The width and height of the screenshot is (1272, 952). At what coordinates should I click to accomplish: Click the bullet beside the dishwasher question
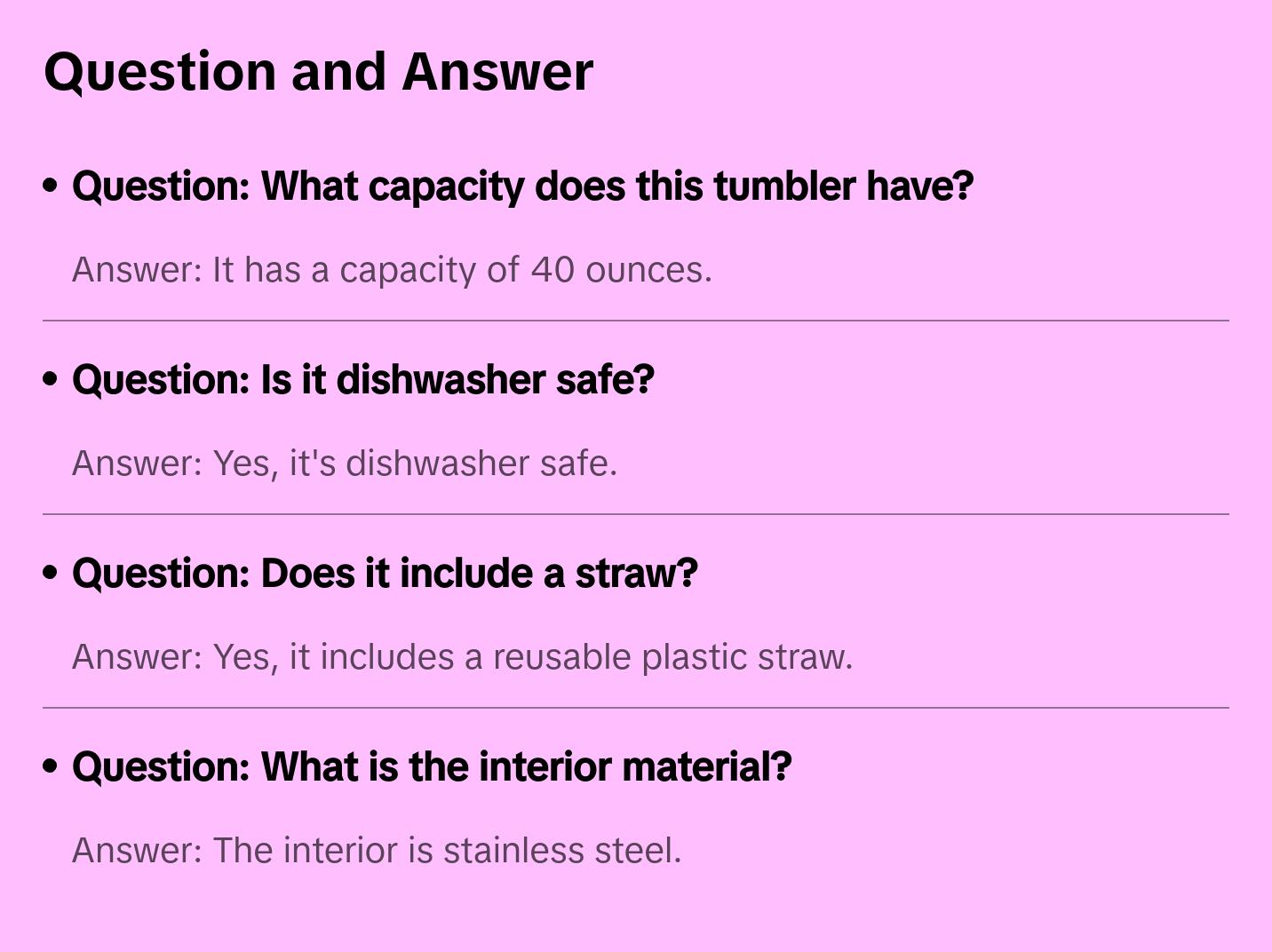[51, 379]
